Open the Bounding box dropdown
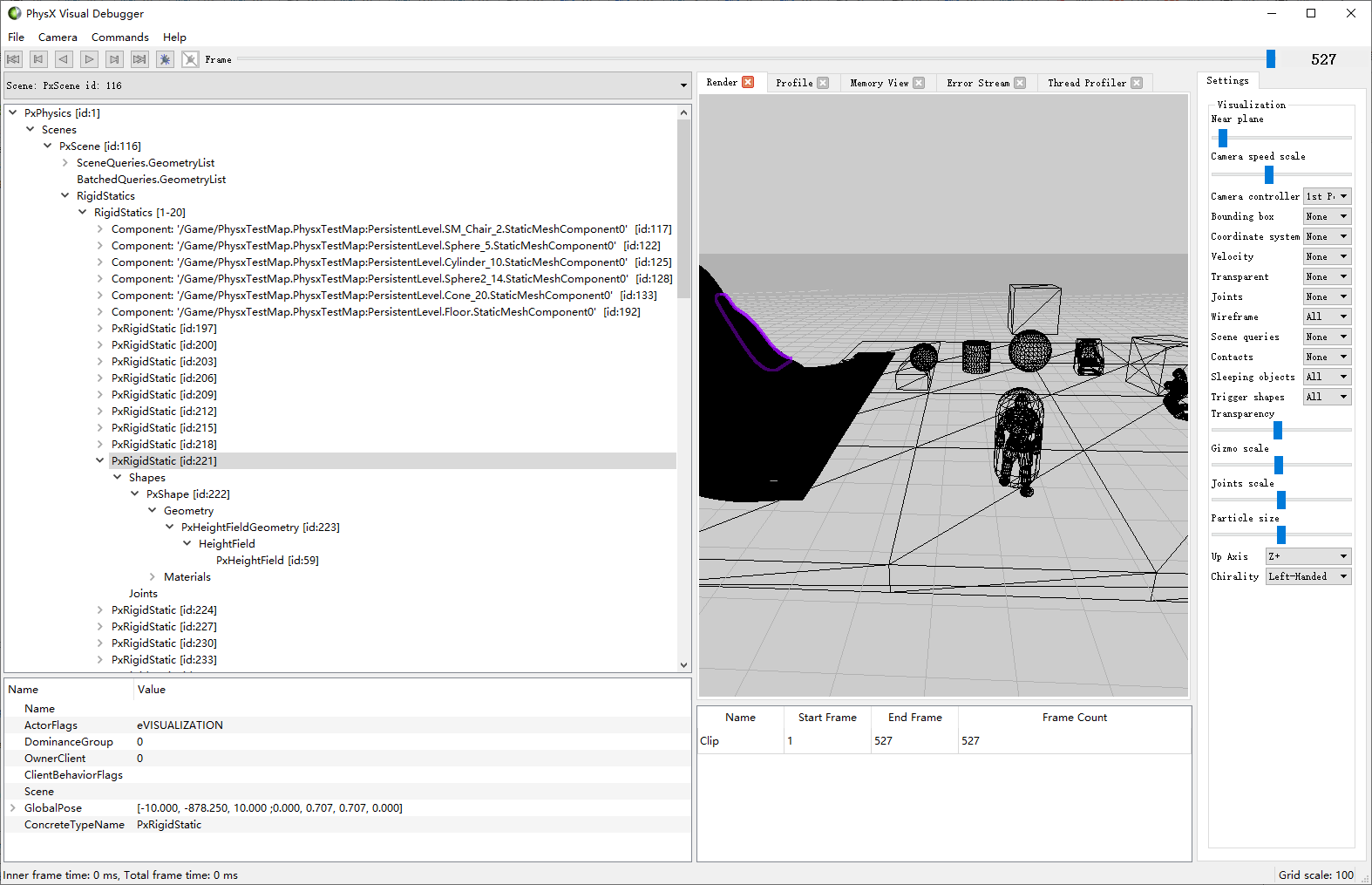Screen dimensions: 1372x885 pyautogui.click(x=1327, y=216)
